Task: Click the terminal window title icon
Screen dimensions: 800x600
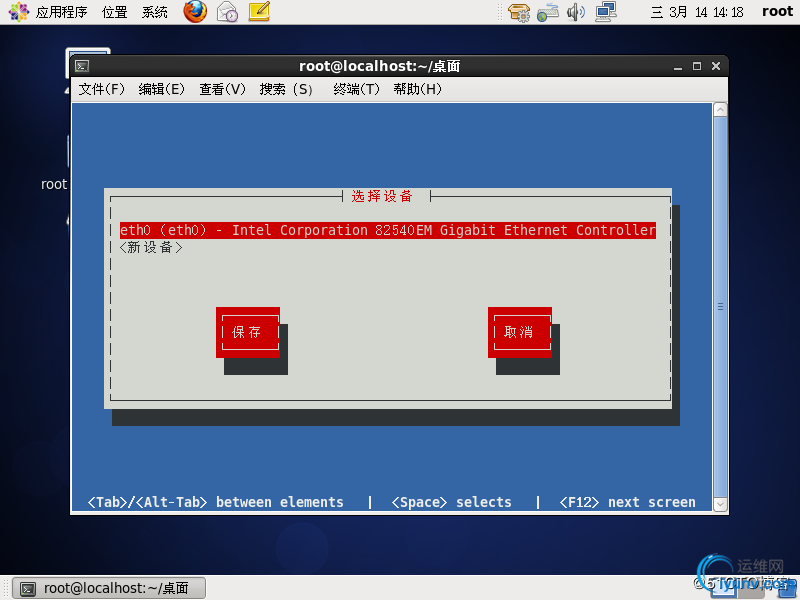Action: [82, 66]
